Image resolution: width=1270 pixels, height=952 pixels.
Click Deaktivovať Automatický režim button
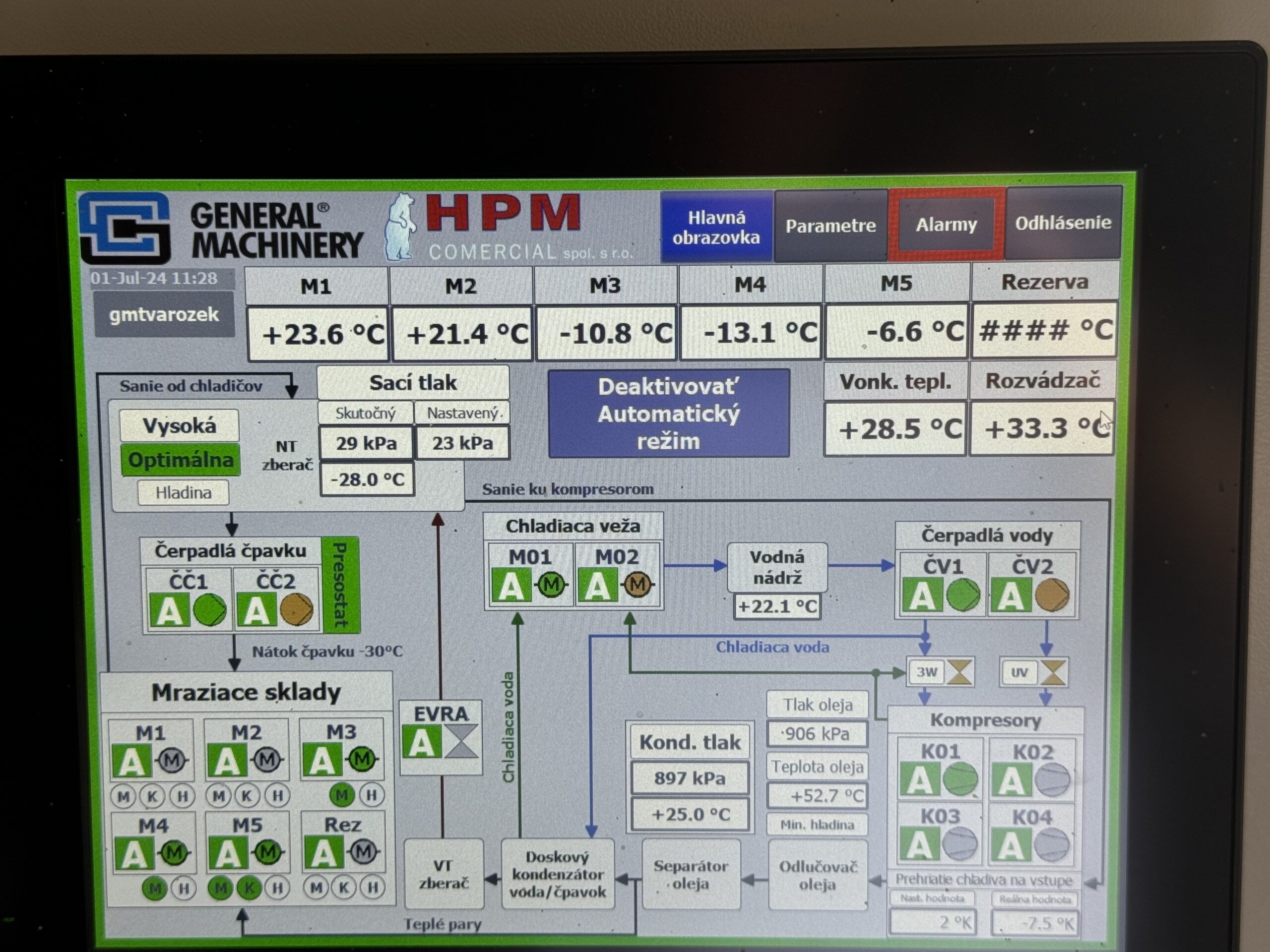(x=669, y=413)
